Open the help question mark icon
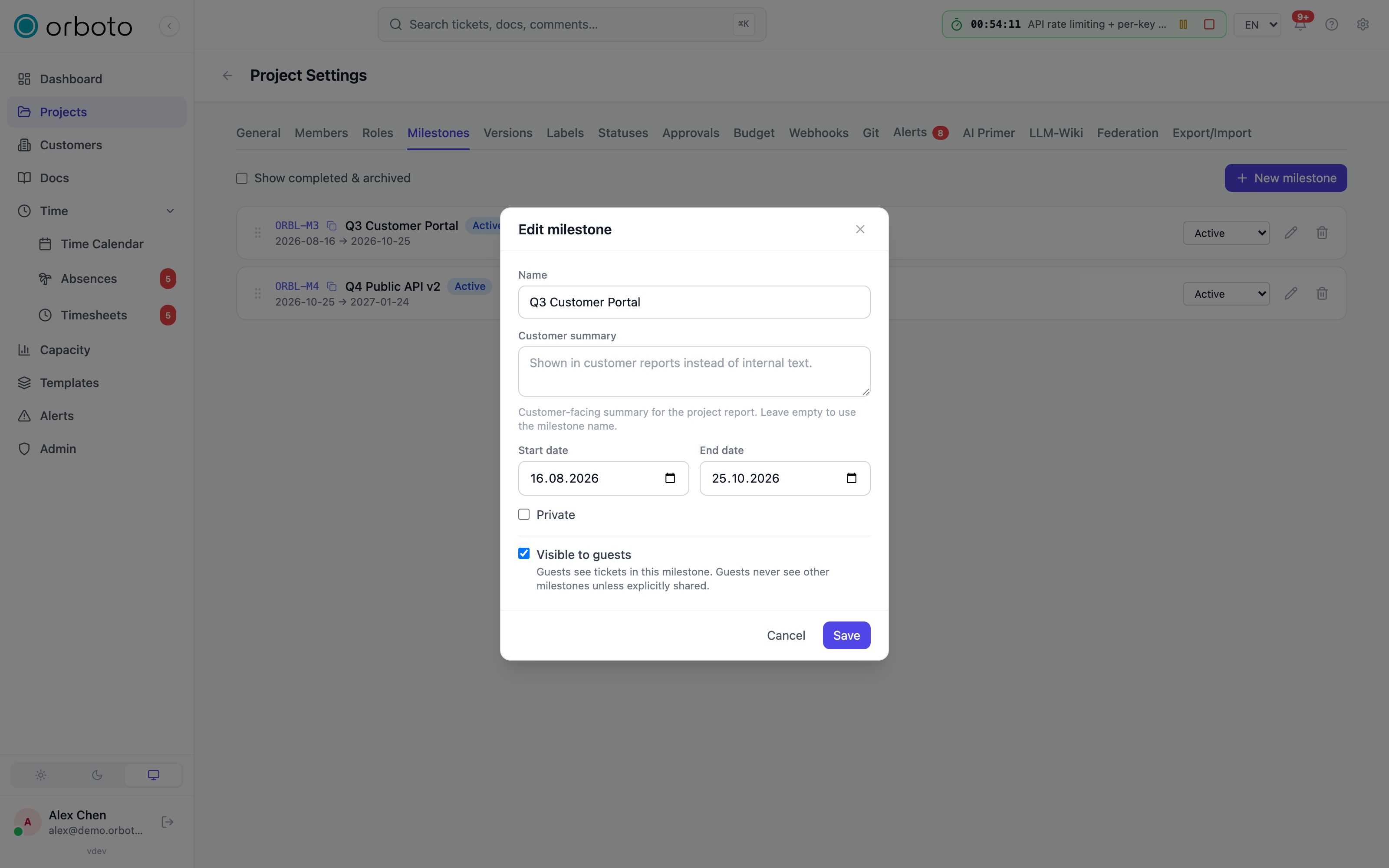This screenshot has width=1389, height=868. (x=1332, y=24)
